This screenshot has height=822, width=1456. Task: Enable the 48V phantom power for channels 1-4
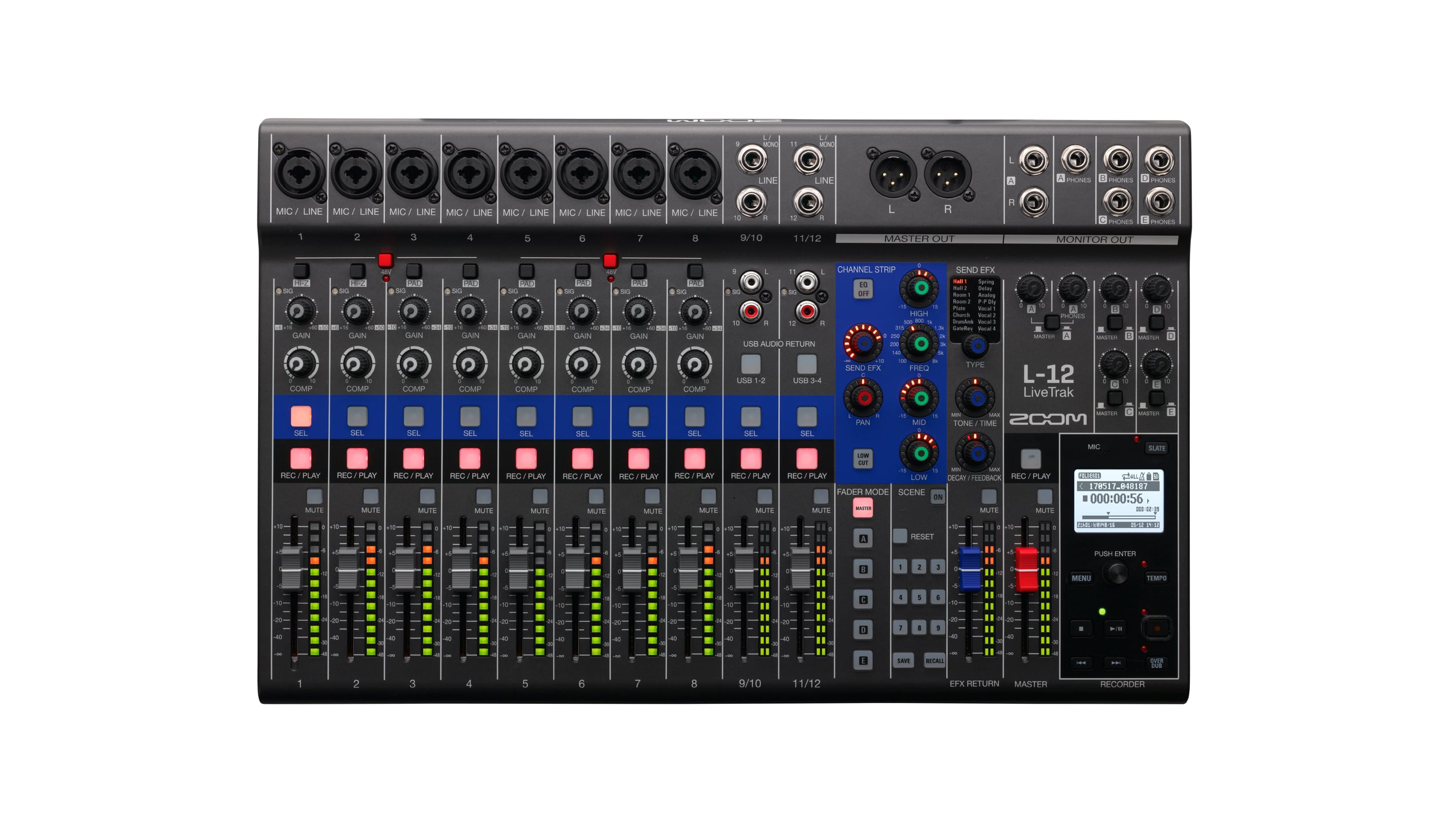pyautogui.click(x=385, y=260)
